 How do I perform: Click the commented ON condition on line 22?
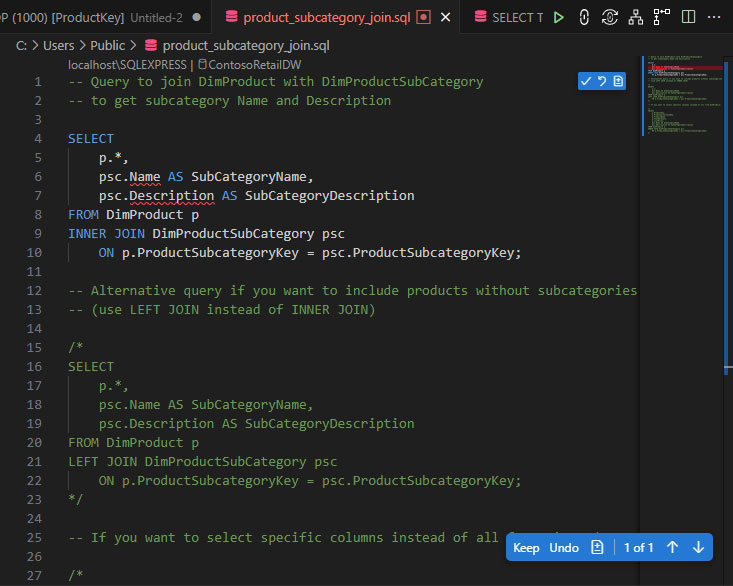pos(310,481)
